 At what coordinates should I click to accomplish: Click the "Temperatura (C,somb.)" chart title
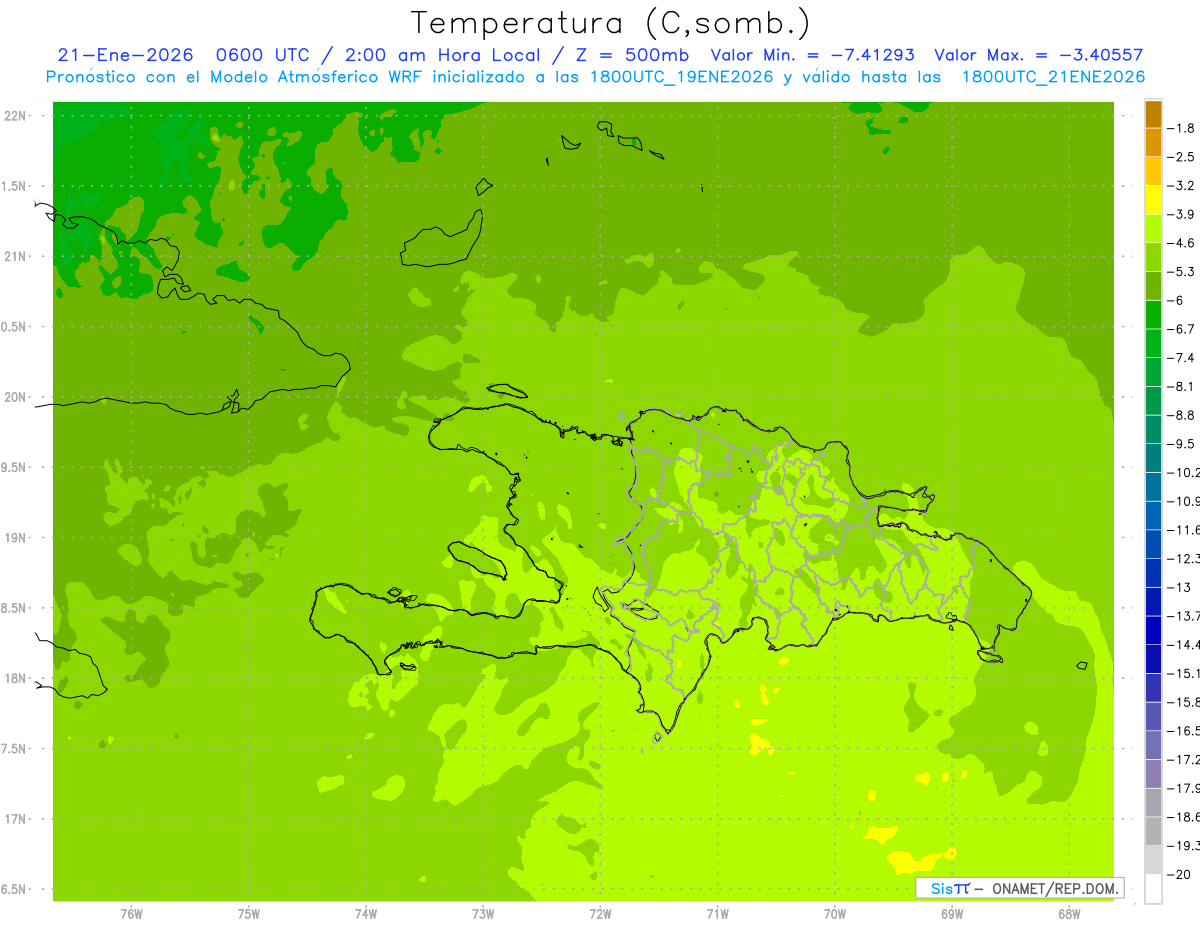coord(611,23)
